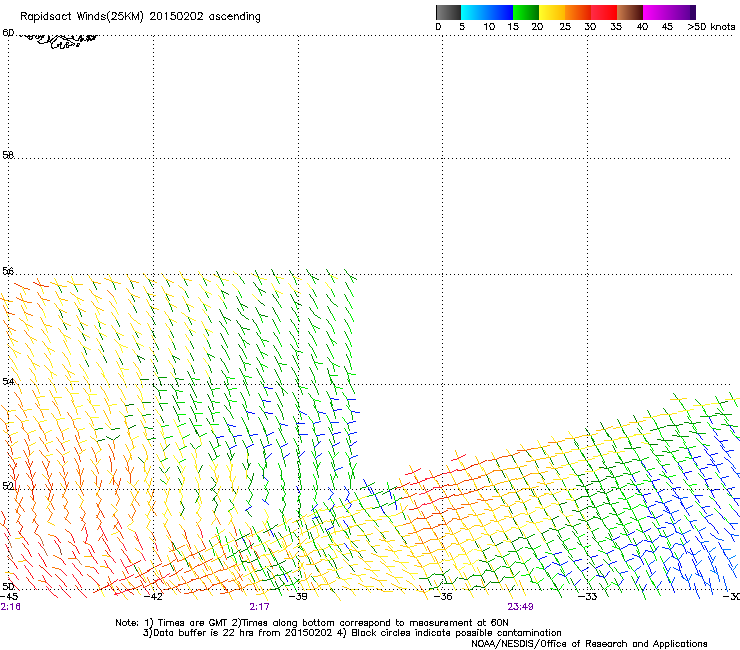Click the latitude label '50'
Image resolution: width=740 pixels, height=650 pixels.
coord(8,586)
